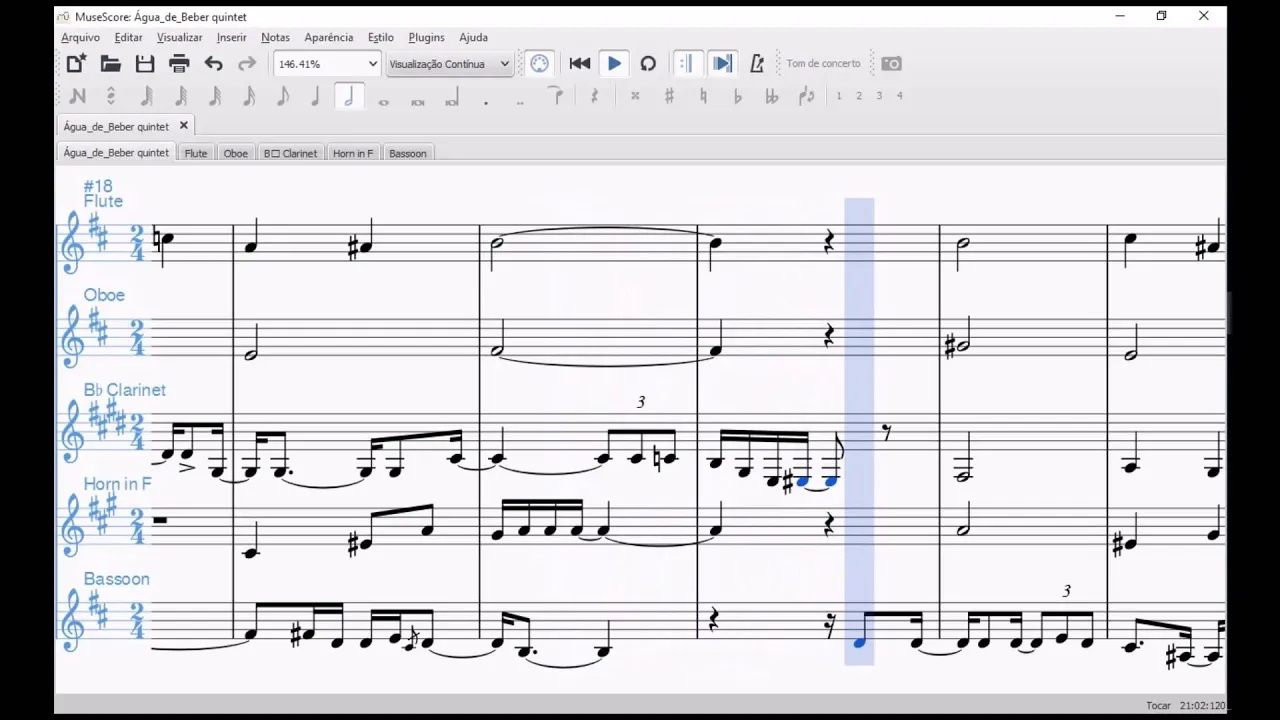Image resolution: width=1280 pixels, height=720 pixels.
Task: Toggle the repitch mode icon
Action: pos(111,96)
